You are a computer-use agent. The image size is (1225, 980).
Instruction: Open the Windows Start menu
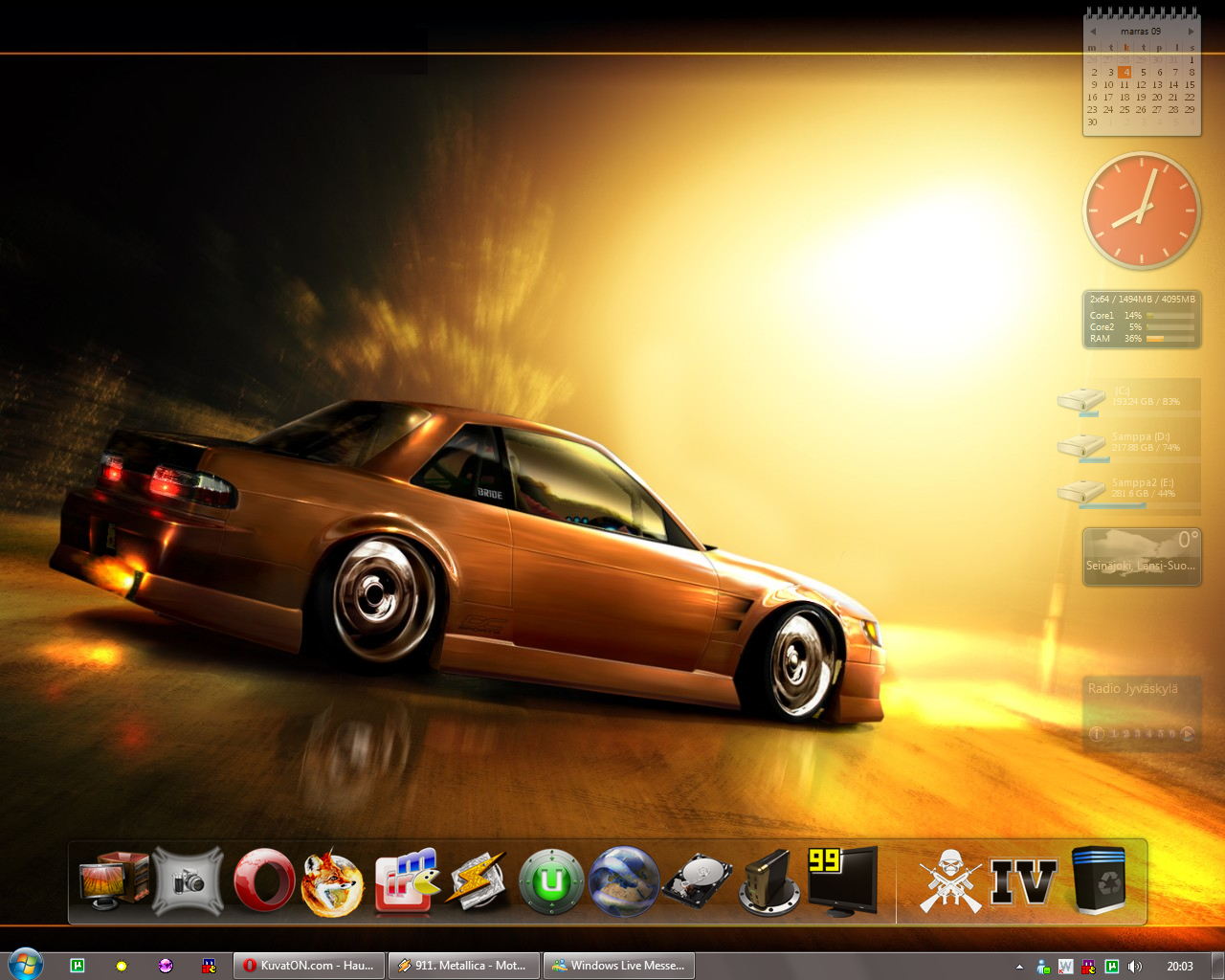25,965
